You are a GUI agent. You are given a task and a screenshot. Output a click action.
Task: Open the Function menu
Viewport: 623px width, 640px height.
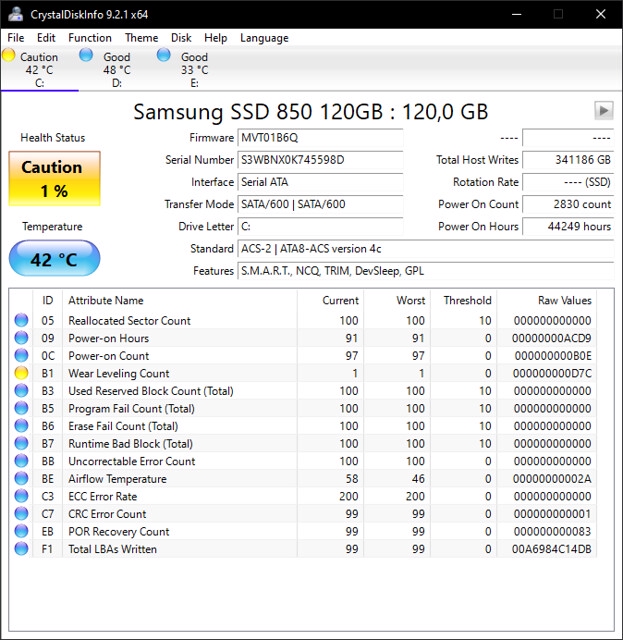point(90,38)
